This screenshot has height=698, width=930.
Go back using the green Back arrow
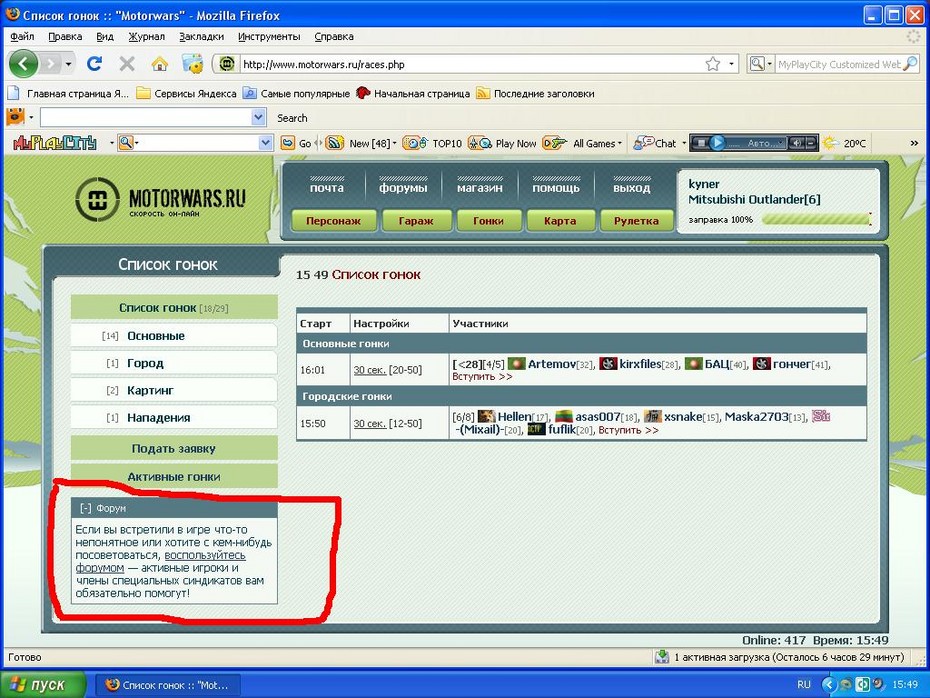point(24,63)
